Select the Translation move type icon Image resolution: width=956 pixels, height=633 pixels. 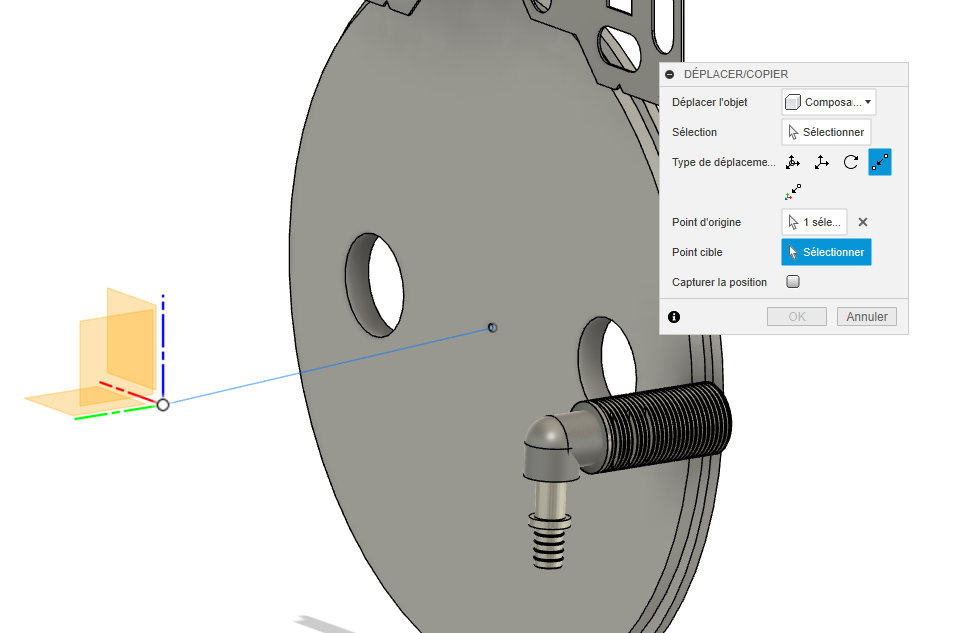[822, 162]
